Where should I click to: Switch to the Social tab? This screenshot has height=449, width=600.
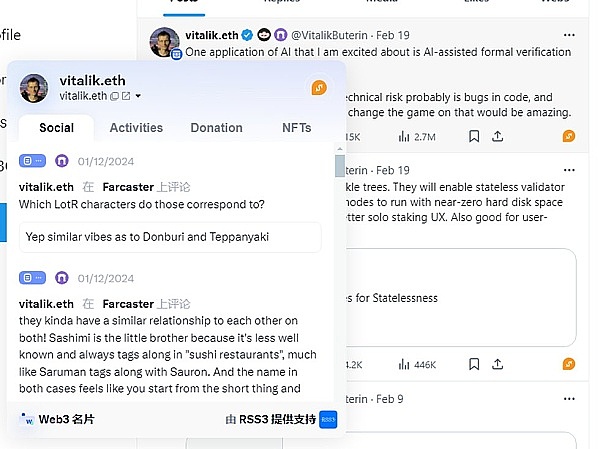(x=56, y=128)
